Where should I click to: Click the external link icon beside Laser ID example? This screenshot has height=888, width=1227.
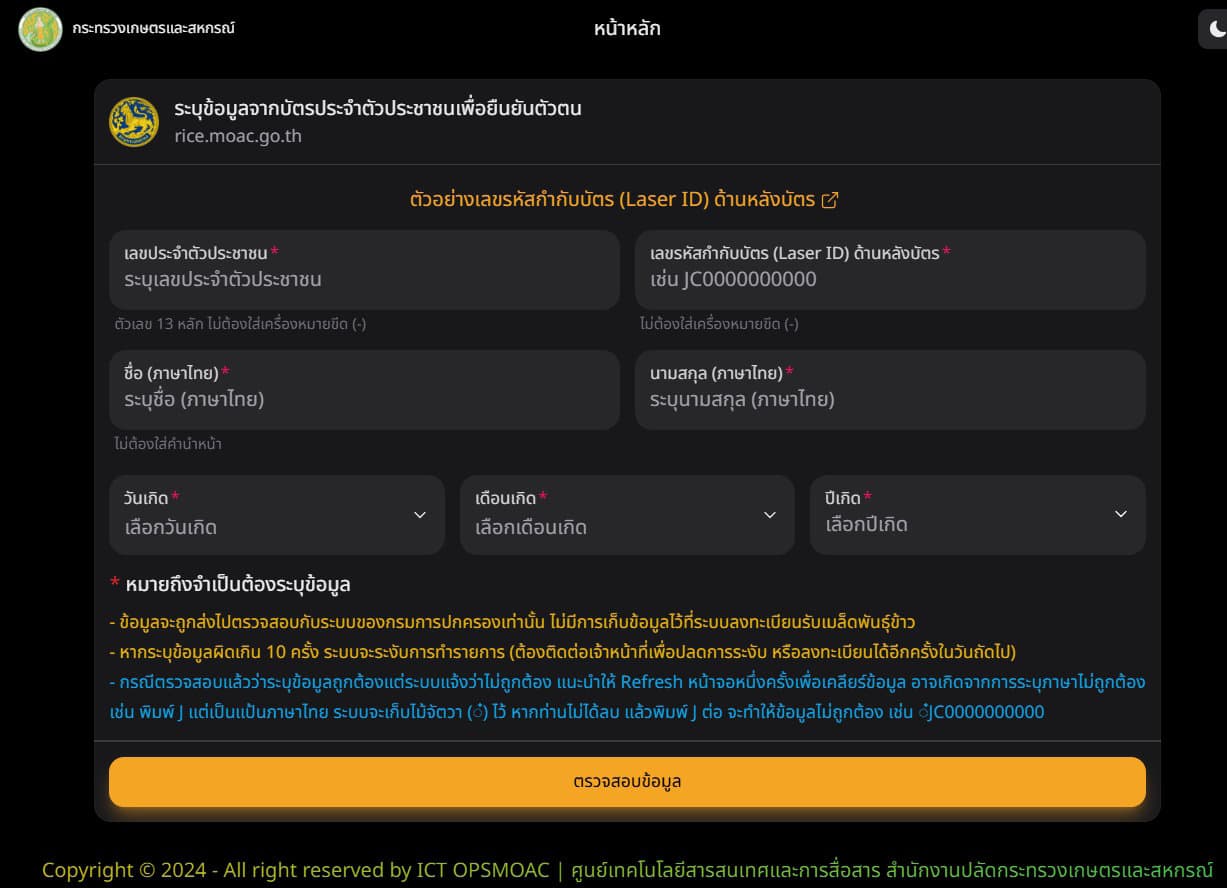[829, 200]
